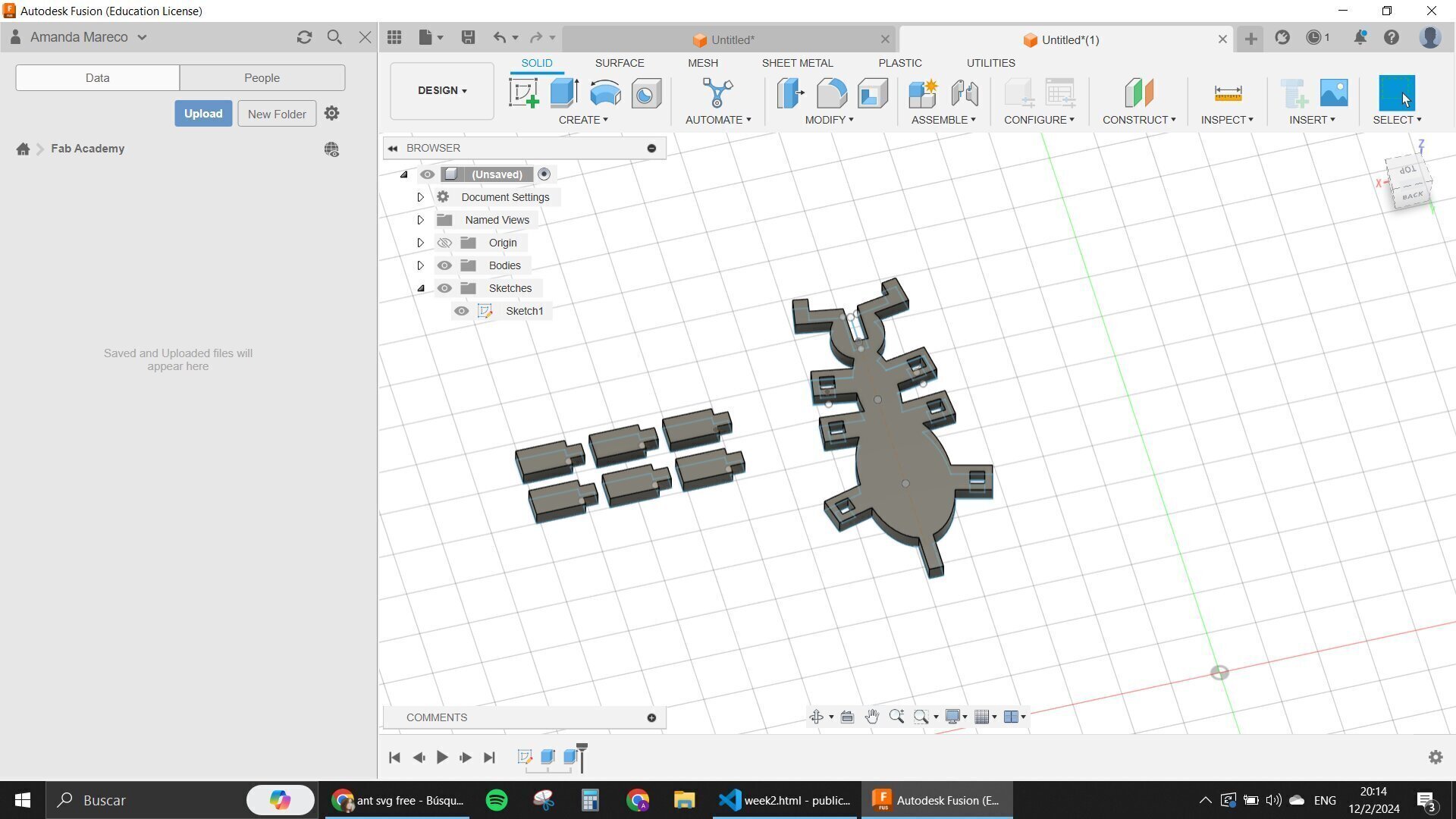Screen dimensions: 1456x819
Task: Open the CREATE dropdown menu
Action: point(583,120)
